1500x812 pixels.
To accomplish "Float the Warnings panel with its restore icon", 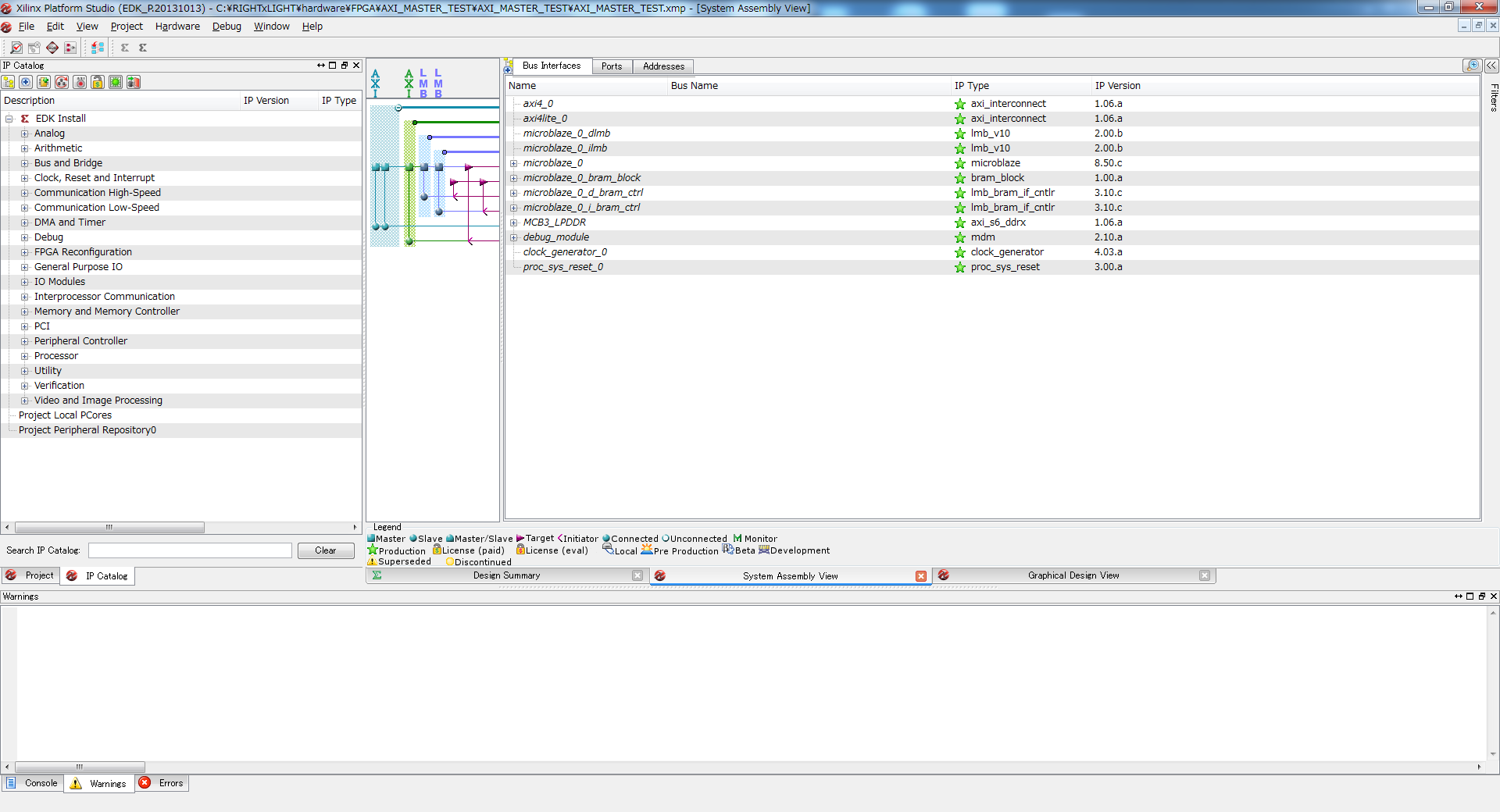I will (x=1482, y=597).
